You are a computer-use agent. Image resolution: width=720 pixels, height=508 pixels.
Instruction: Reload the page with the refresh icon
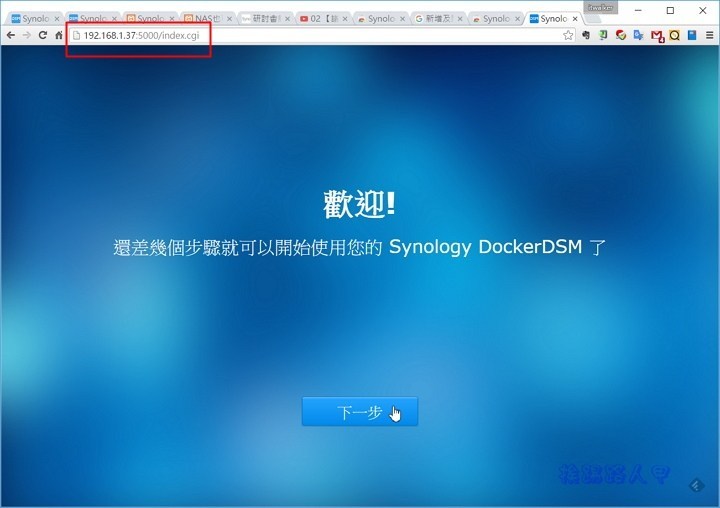point(43,35)
